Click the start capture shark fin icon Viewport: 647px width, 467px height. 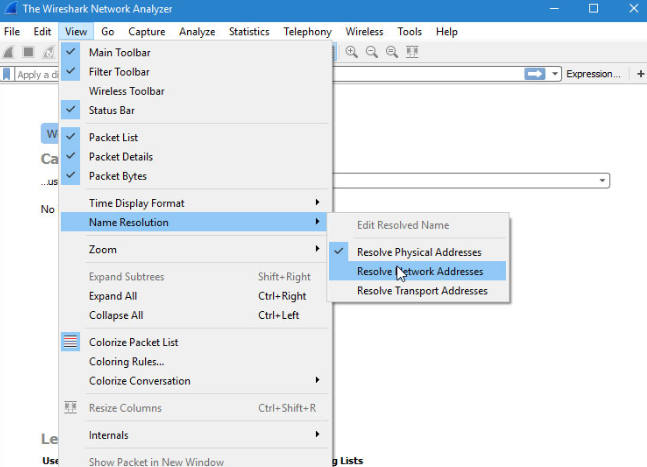(9, 52)
